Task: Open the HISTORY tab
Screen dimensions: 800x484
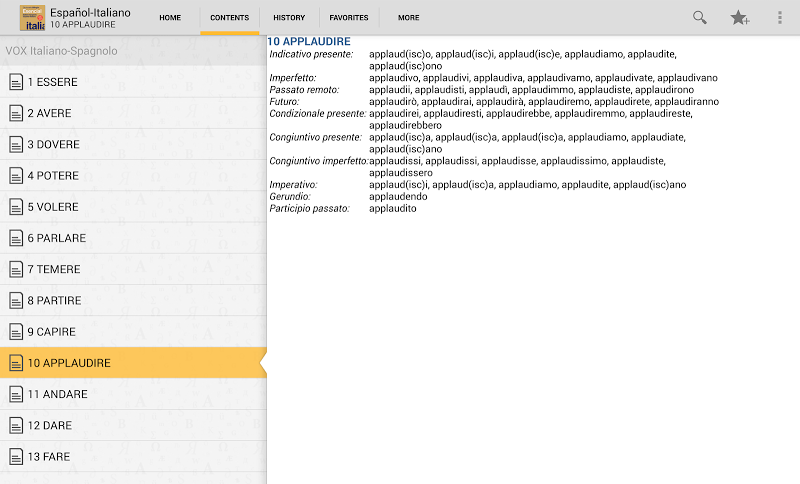Action: click(x=289, y=17)
